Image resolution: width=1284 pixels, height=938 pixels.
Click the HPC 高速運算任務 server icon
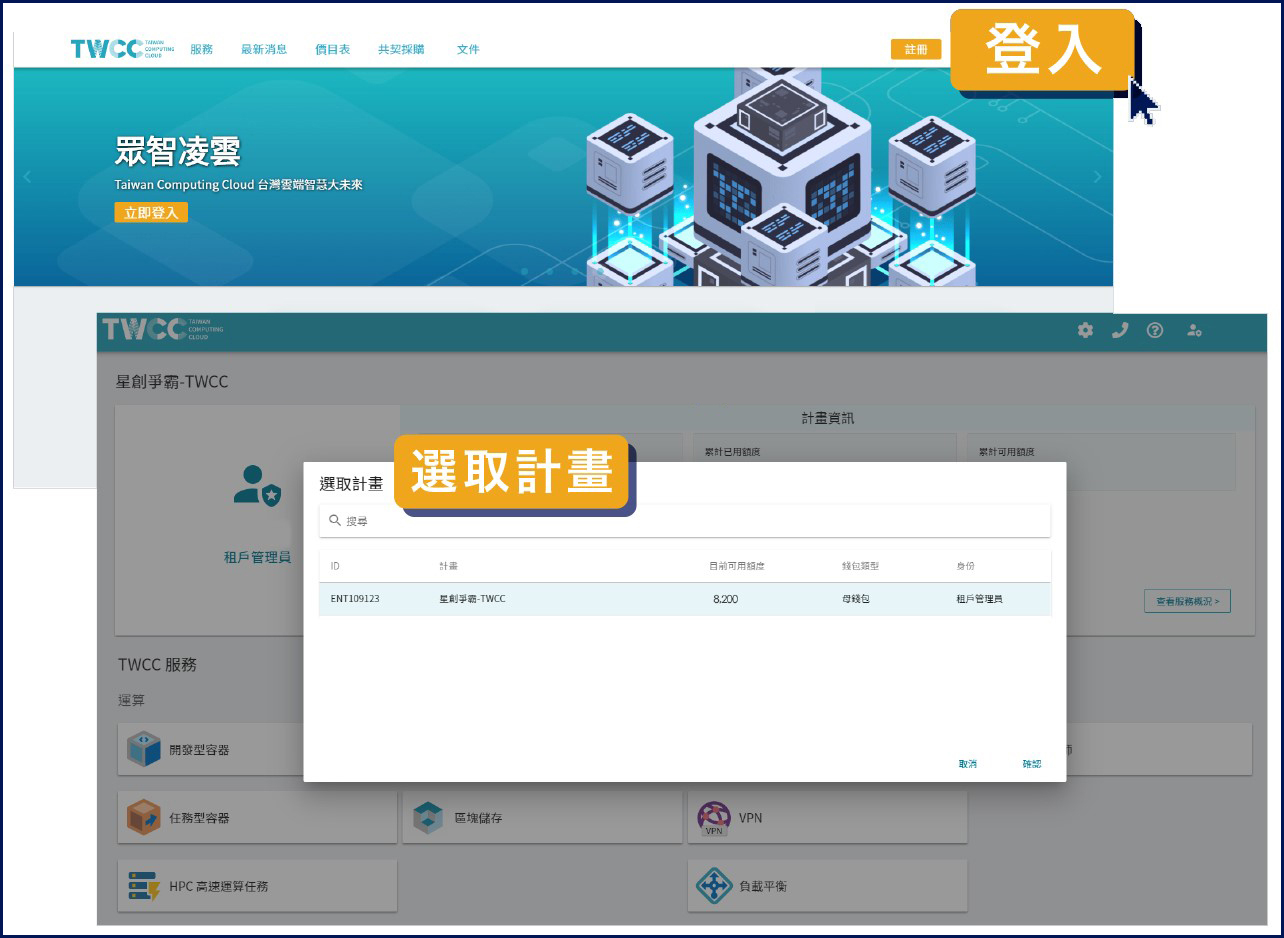click(x=144, y=886)
